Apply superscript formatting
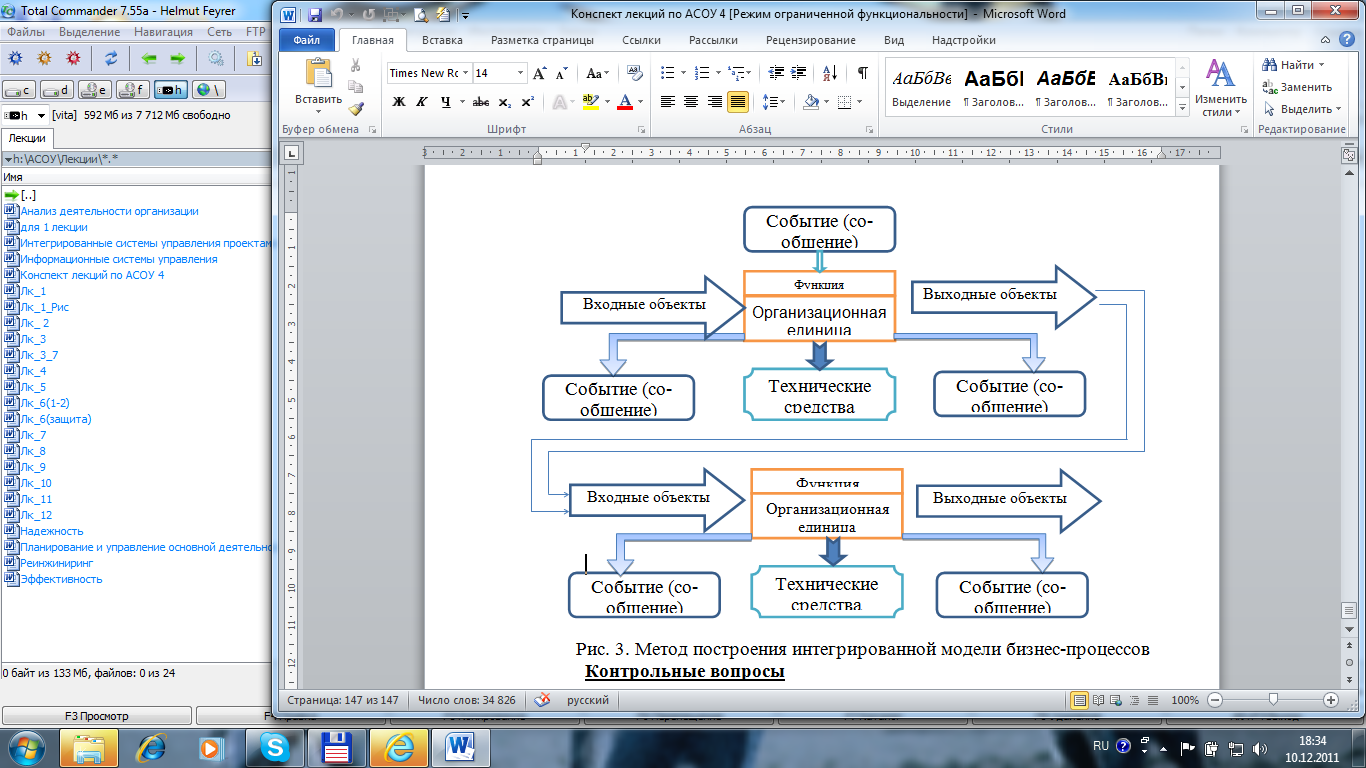The image size is (1366, 768). point(527,102)
